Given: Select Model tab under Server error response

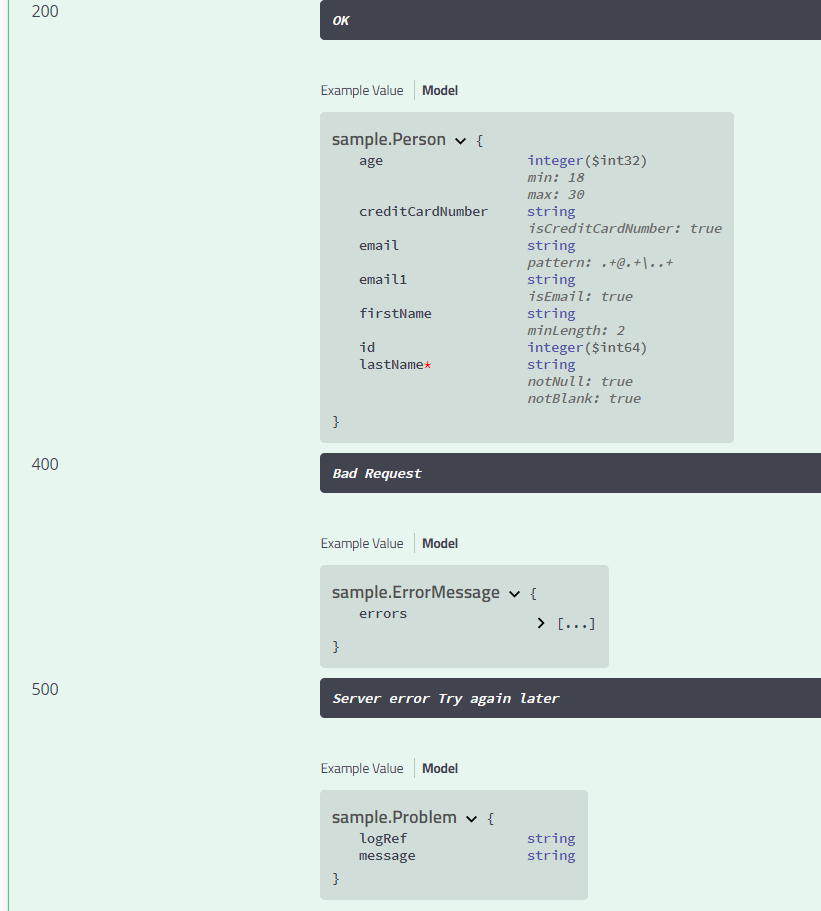Looking at the screenshot, I should point(440,768).
